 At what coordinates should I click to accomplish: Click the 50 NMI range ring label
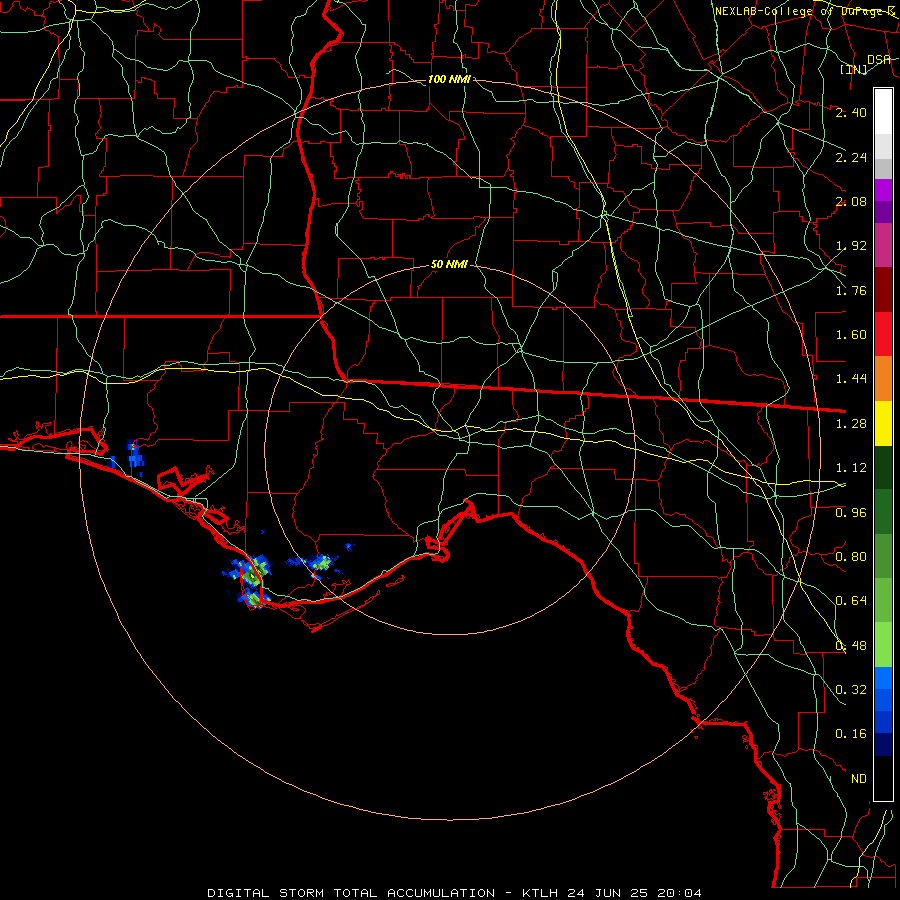click(449, 265)
